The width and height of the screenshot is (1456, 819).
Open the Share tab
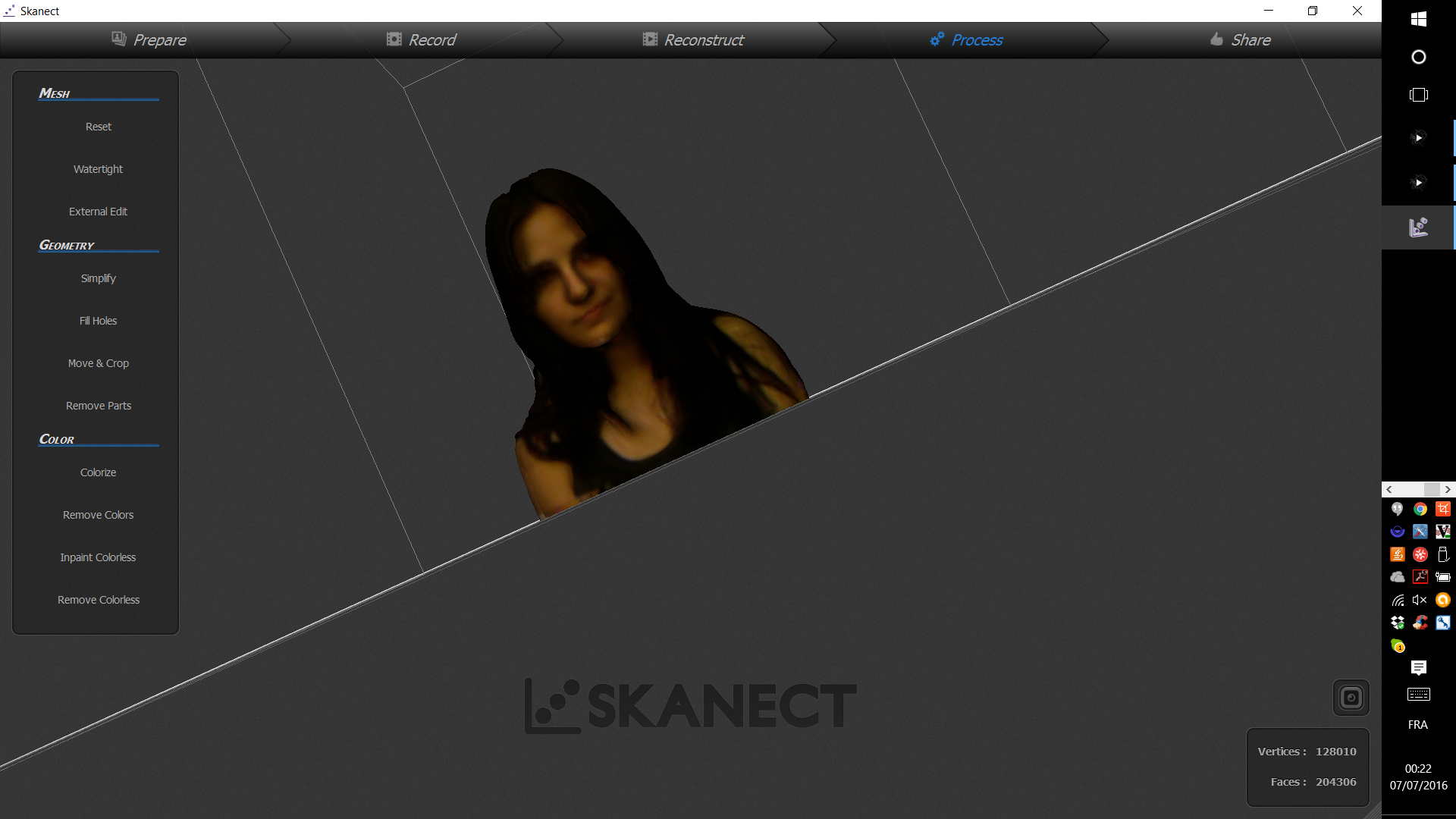point(1241,40)
